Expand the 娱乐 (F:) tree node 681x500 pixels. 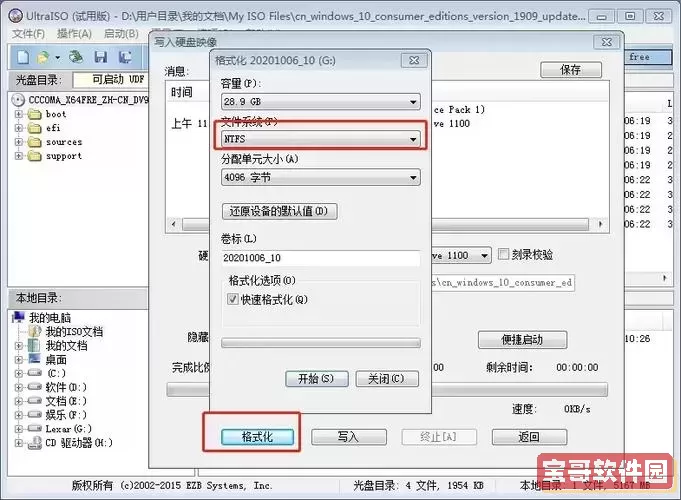tap(18, 415)
